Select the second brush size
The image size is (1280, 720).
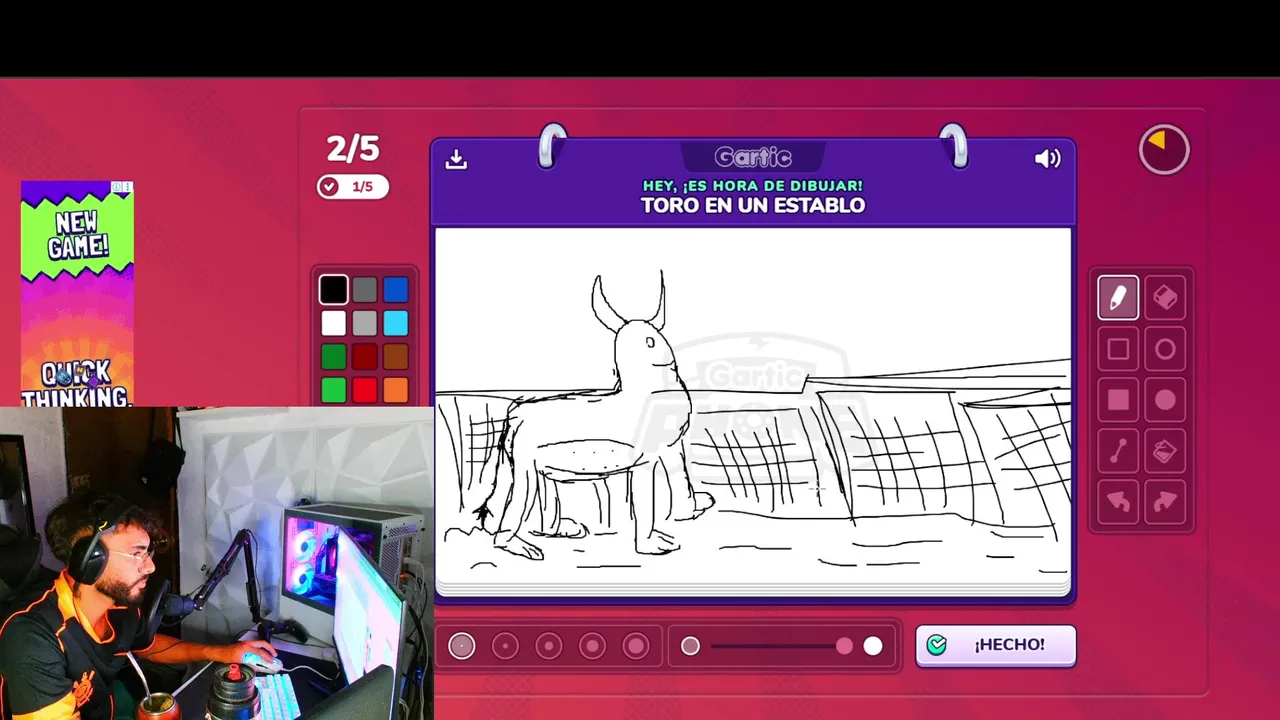[505, 646]
